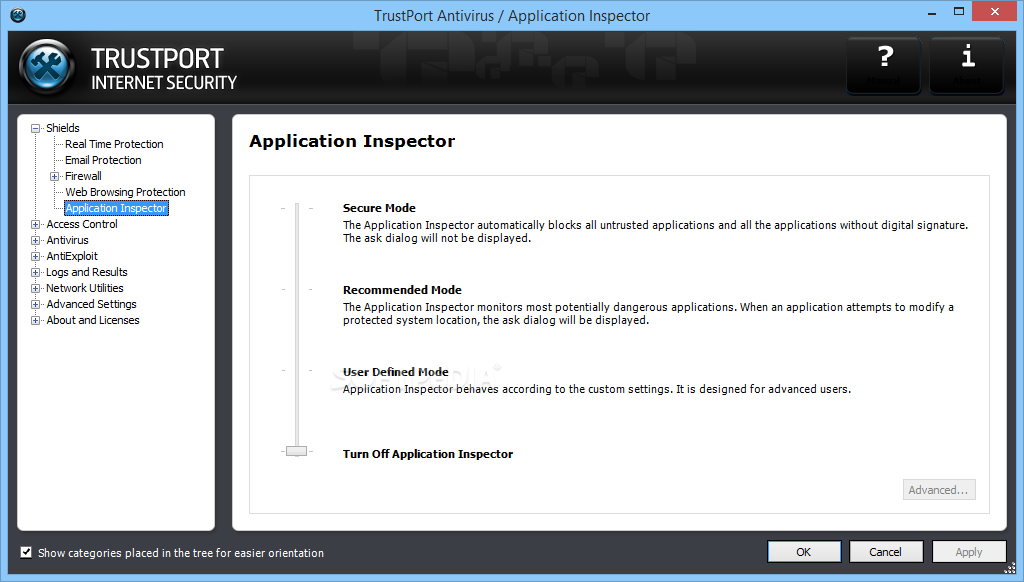Select About and Licenses label
The width and height of the screenshot is (1024, 582).
(93, 320)
